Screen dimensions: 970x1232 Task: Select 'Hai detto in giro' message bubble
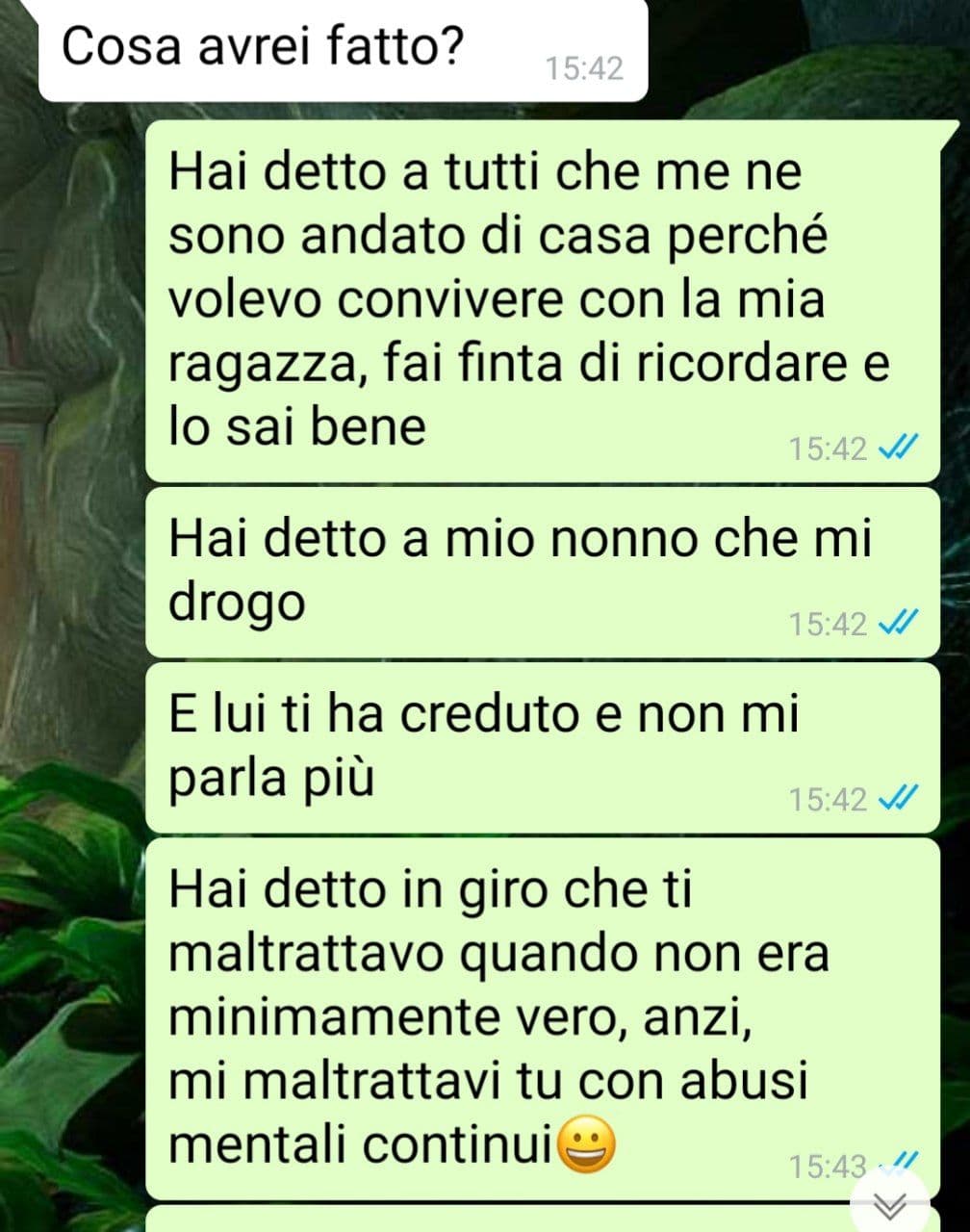(543, 1018)
